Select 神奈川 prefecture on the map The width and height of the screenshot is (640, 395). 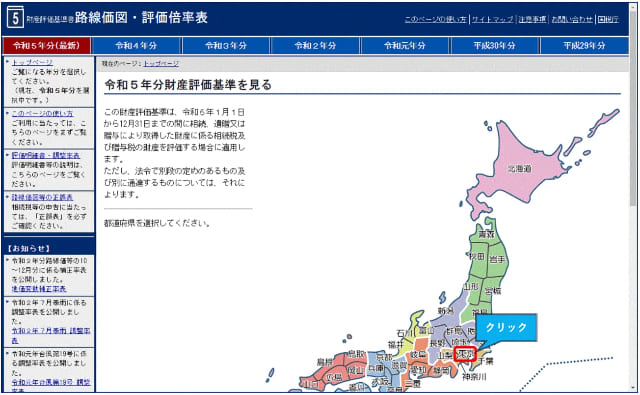(474, 377)
